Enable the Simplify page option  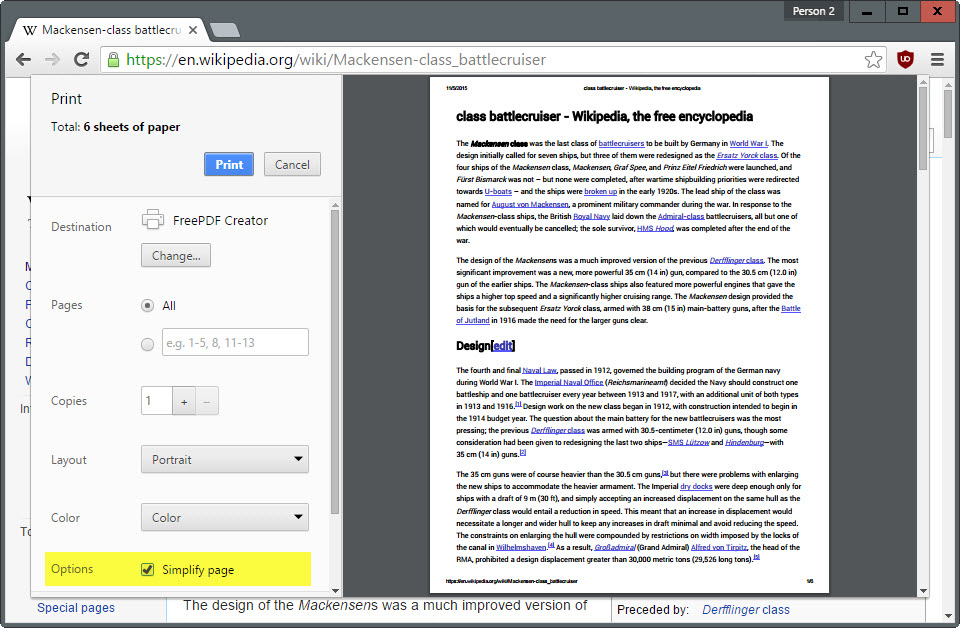tap(148, 568)
